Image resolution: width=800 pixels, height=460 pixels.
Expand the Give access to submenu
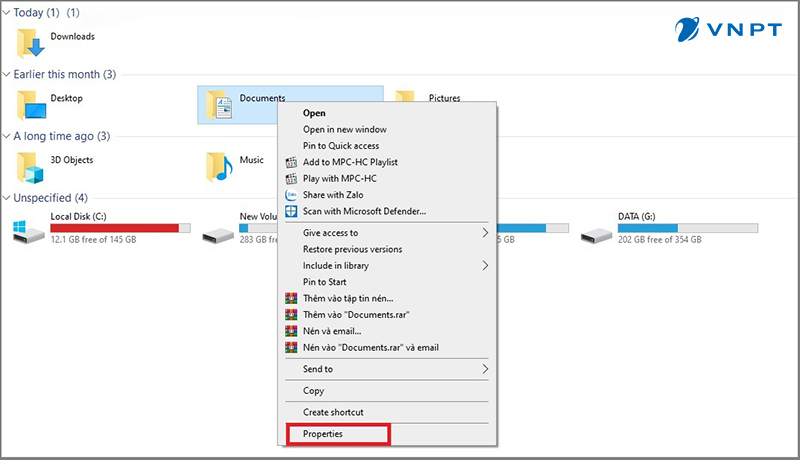click(x=486, y=233)
